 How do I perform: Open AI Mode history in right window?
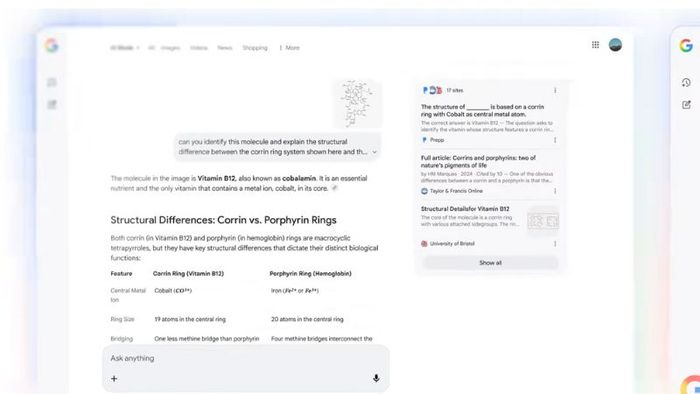coord(686,83)
